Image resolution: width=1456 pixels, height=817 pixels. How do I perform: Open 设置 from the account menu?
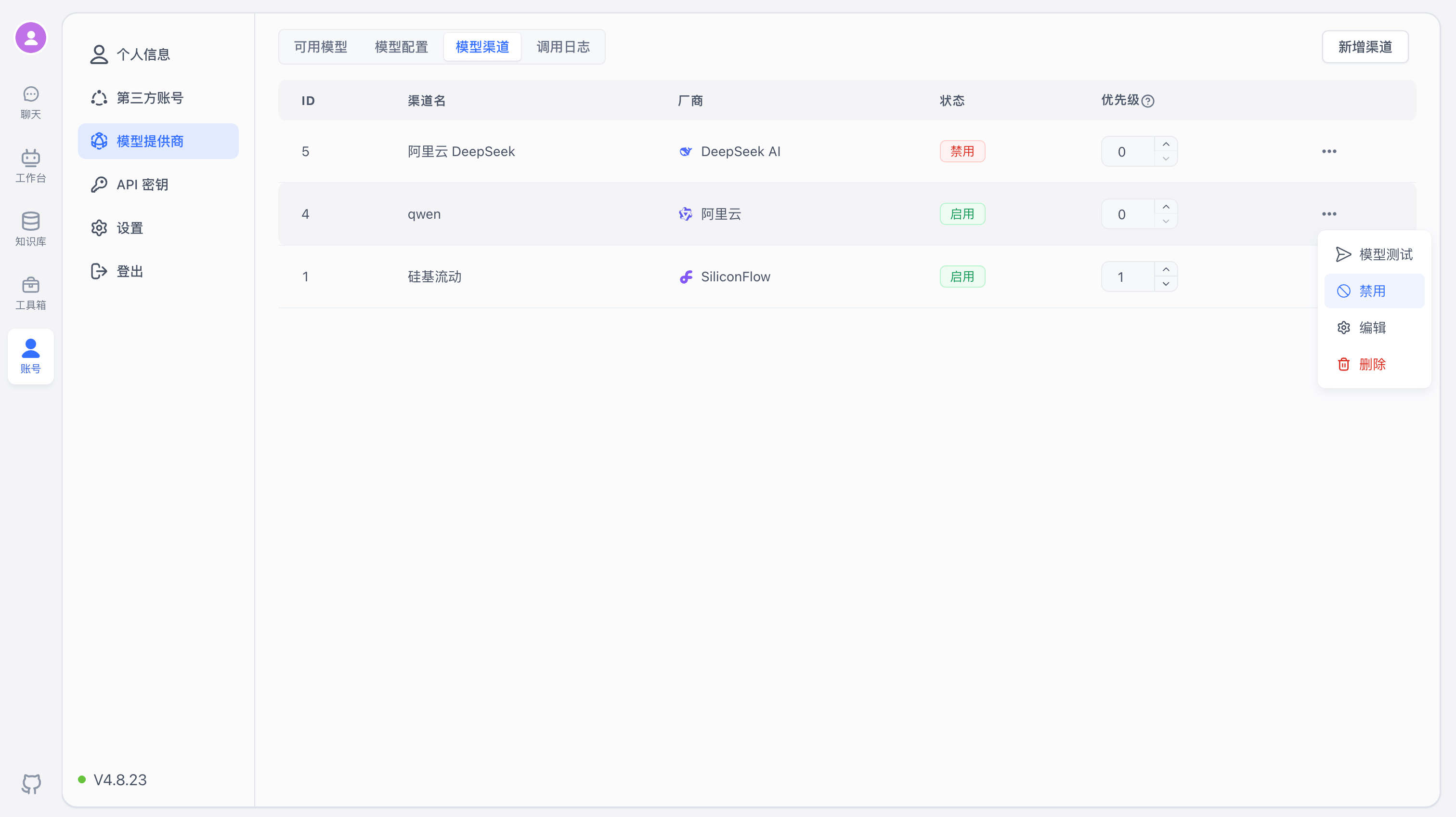pyautogui.click(x=129, y=227)
